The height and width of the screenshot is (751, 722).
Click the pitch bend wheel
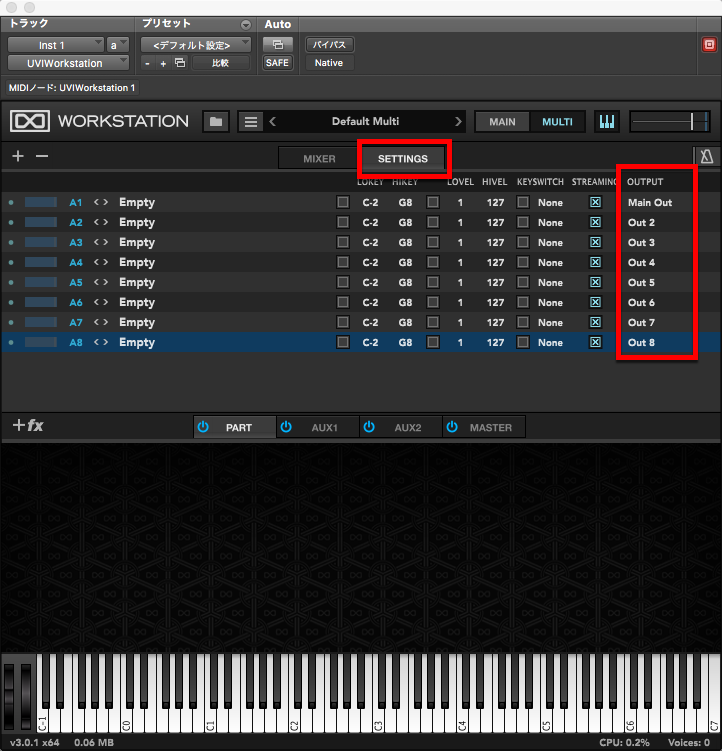pos(10,696)
